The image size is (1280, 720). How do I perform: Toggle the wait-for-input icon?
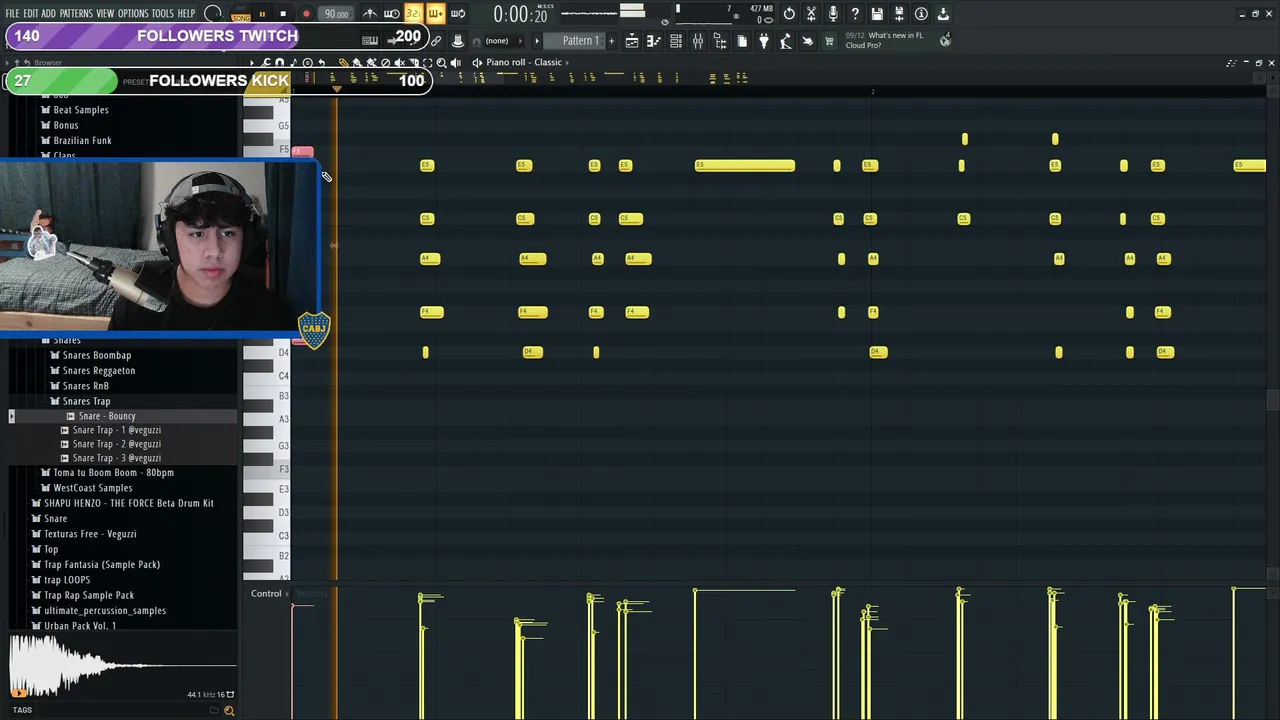pyautogui.click(x=392, y=14)
